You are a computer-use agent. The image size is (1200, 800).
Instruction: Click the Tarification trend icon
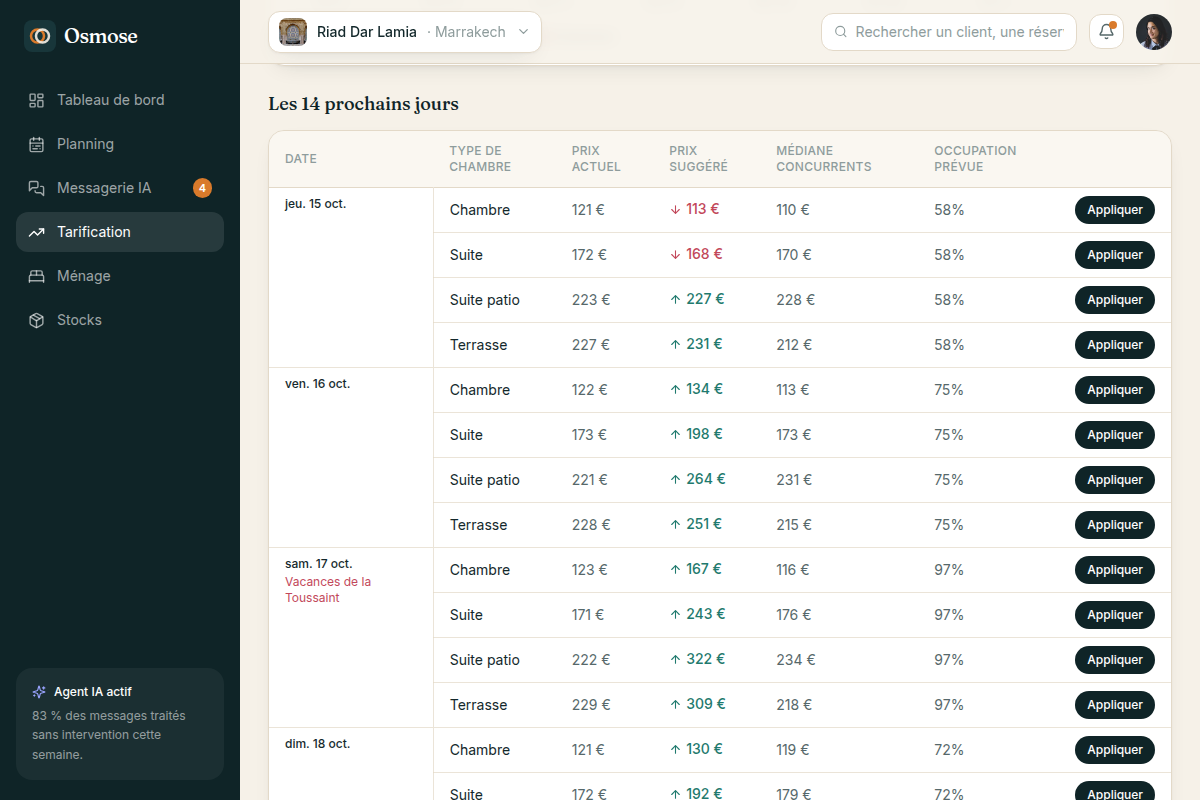pyautogui.click(x=37, y=232)
